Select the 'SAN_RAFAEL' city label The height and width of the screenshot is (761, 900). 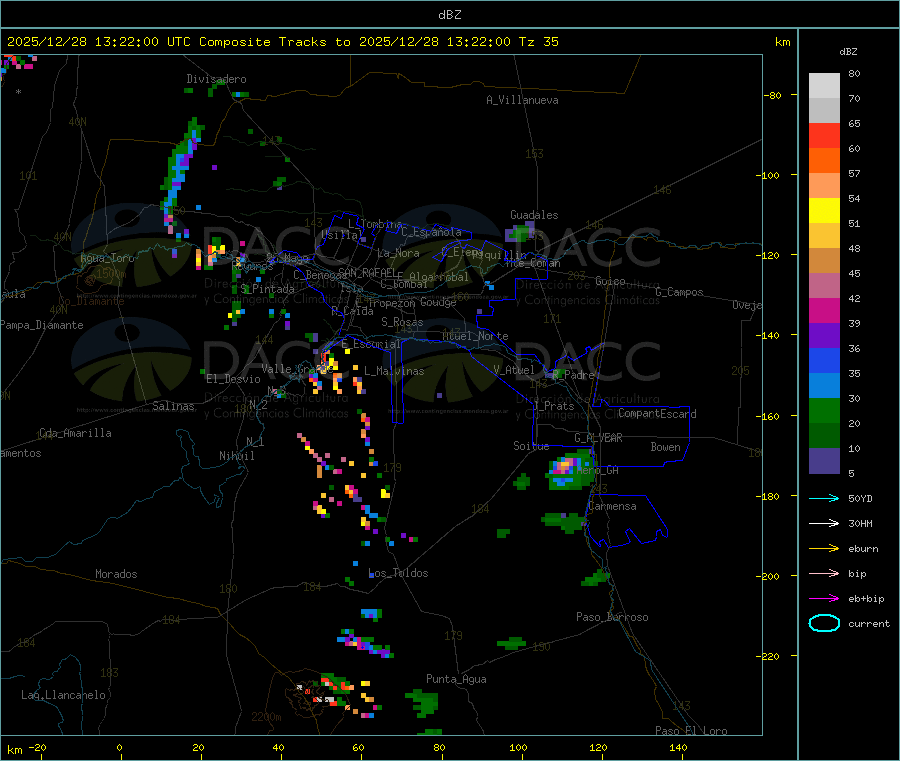coord(367,272)
